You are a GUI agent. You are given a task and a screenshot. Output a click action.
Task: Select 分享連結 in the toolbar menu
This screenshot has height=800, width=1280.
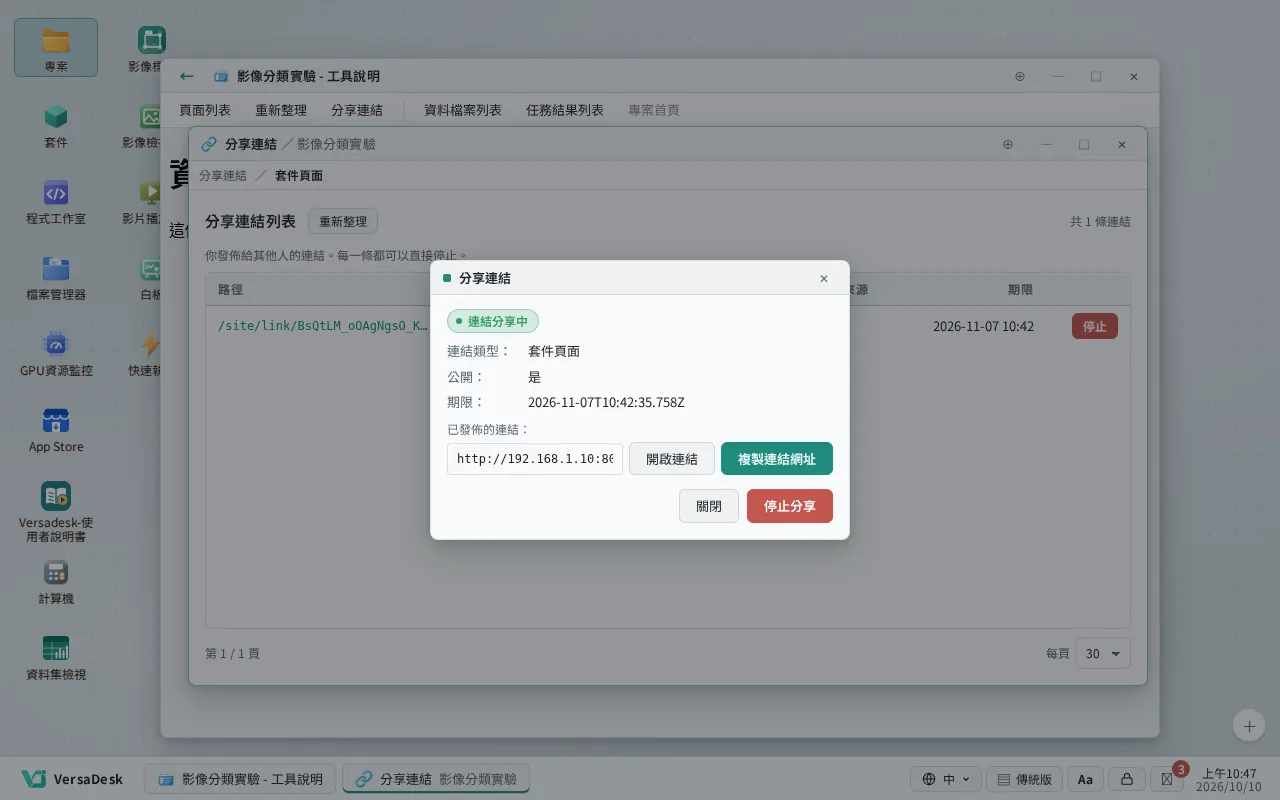(x=357, y=110)
